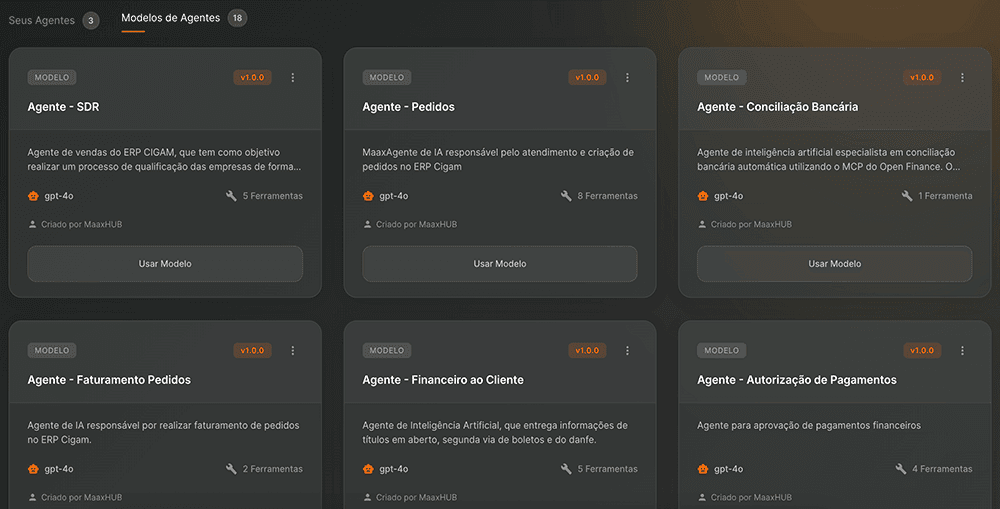Click the 4 Ferramentas text on Autorização card
This screenshot has height=509, width=1000.
click(x=942, y=469)
